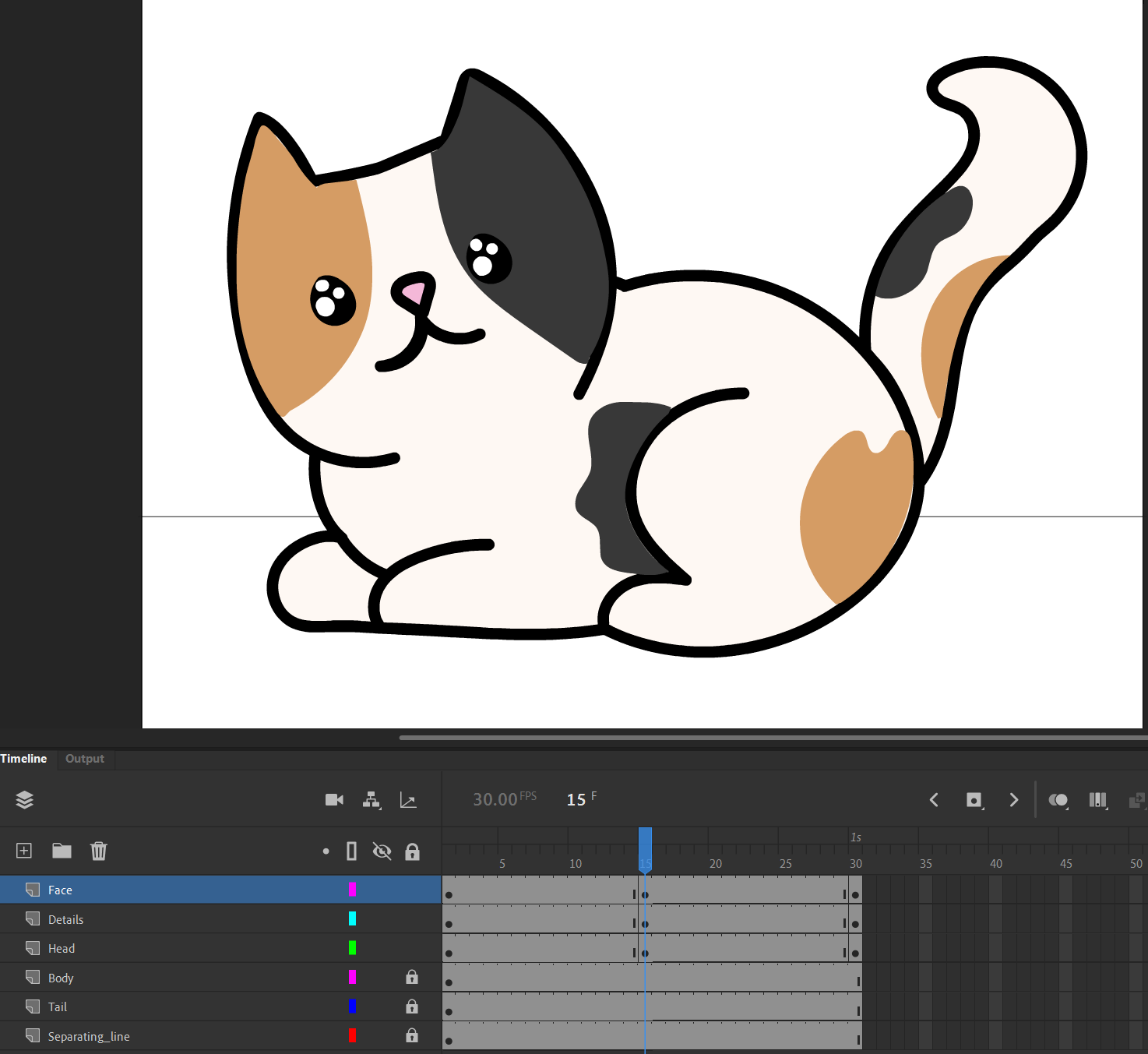This screenshot has height=1054, width=1148.
Task: Add a new layer
Action: [x=23, y=851]
